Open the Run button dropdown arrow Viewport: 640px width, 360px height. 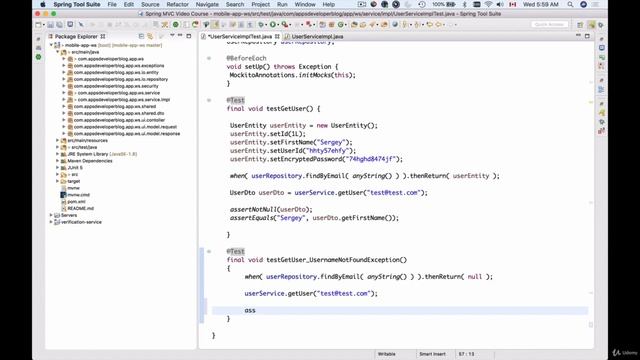[278, 25]
